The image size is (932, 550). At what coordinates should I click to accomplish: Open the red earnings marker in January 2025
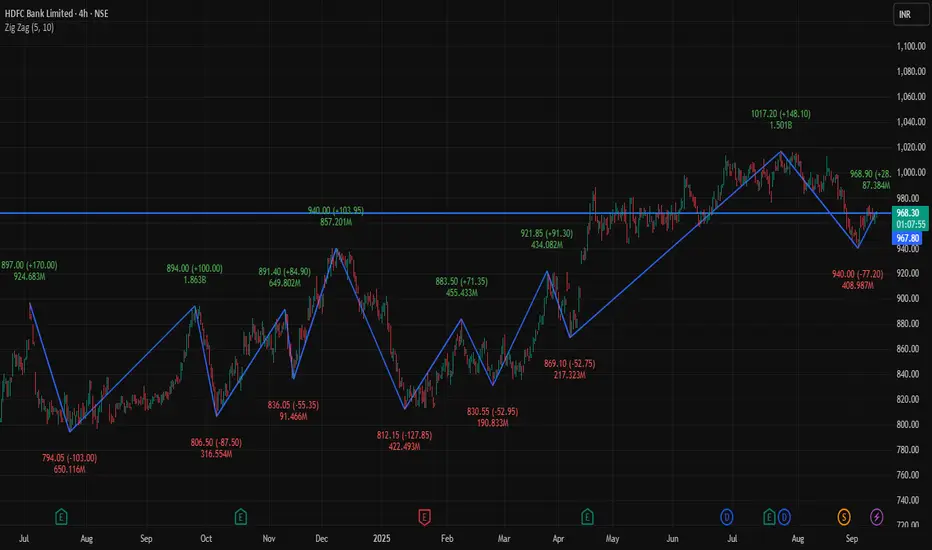pyautogui.click(x=424, y=517)
